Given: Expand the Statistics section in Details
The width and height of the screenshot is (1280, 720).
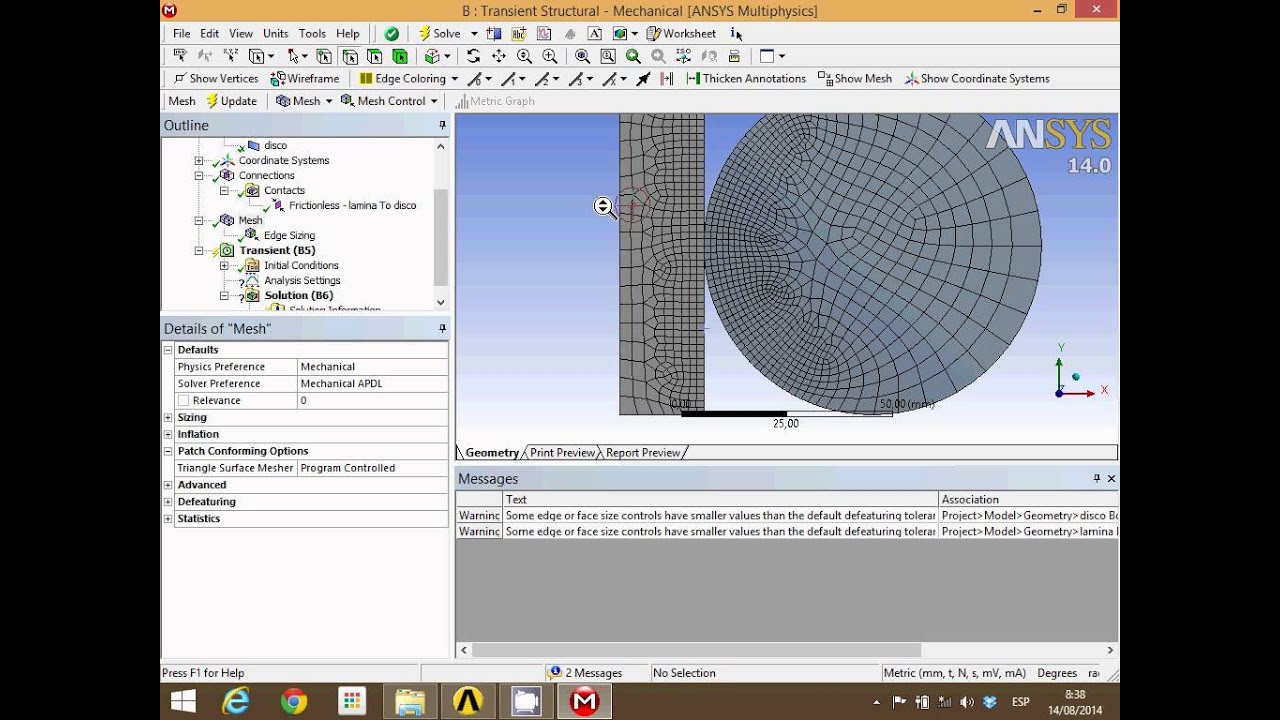Looking at the screenshot, I should pyautogui.click(x=168, y=518).
